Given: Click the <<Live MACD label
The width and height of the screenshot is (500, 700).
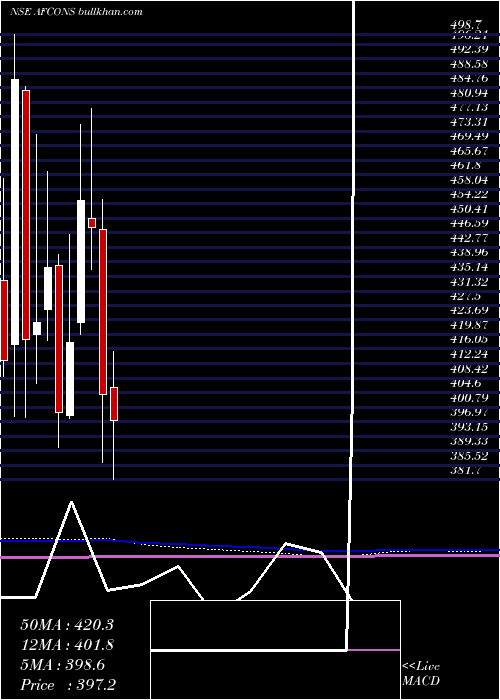Looking at the screenshot, I should 421,674.
